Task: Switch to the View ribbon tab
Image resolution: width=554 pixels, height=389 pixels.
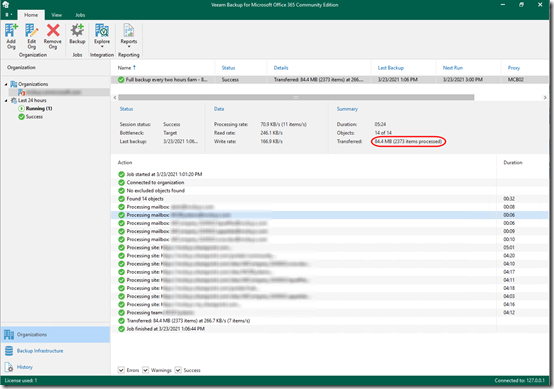Action: [57, 15]
